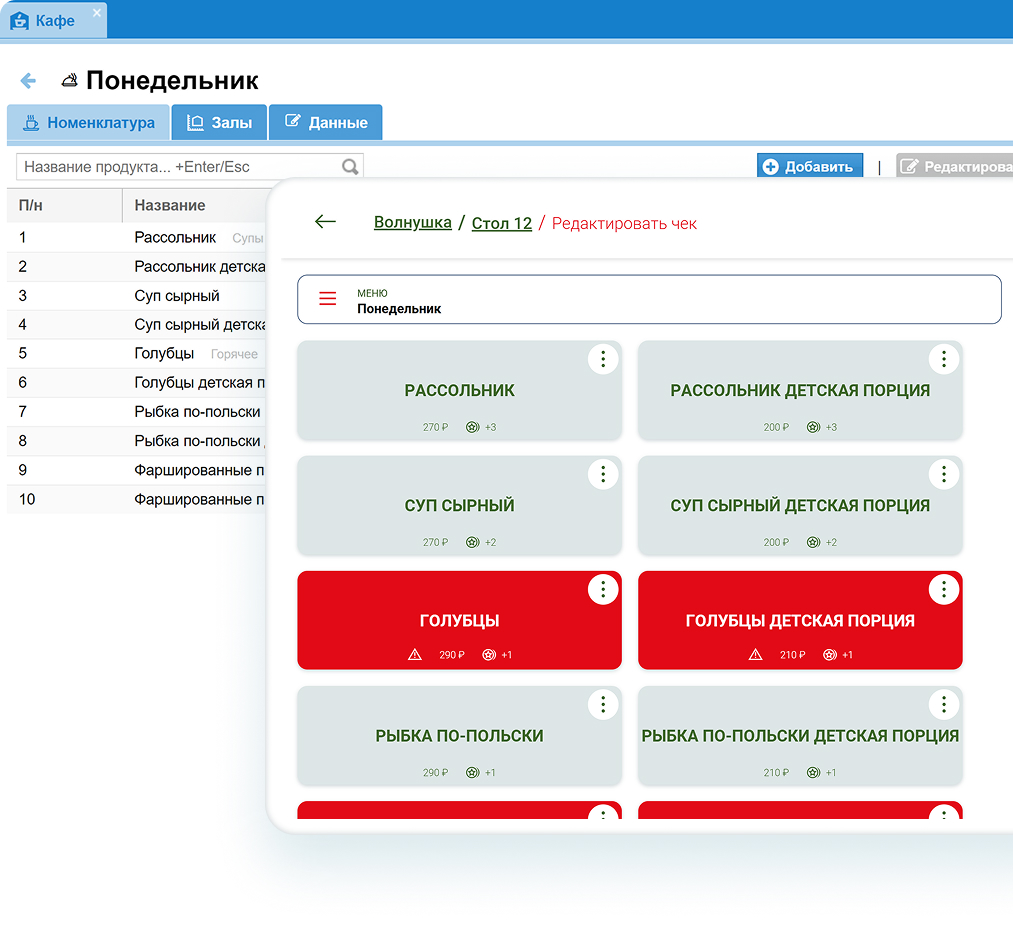Open the Волнушка breadcrumb link
This screenshot has height=925, width=1013.
(x=413, y=223)
